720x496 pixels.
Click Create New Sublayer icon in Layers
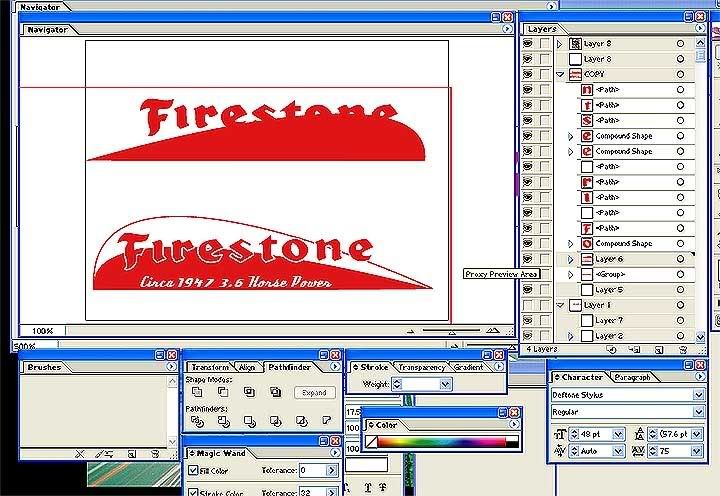click(635, 349)
